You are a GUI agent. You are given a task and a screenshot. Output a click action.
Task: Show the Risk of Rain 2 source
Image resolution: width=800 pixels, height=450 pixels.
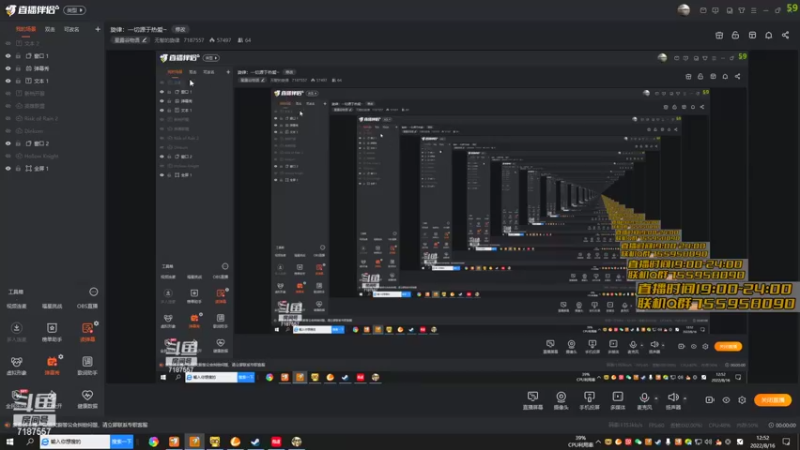coord(8,118)
